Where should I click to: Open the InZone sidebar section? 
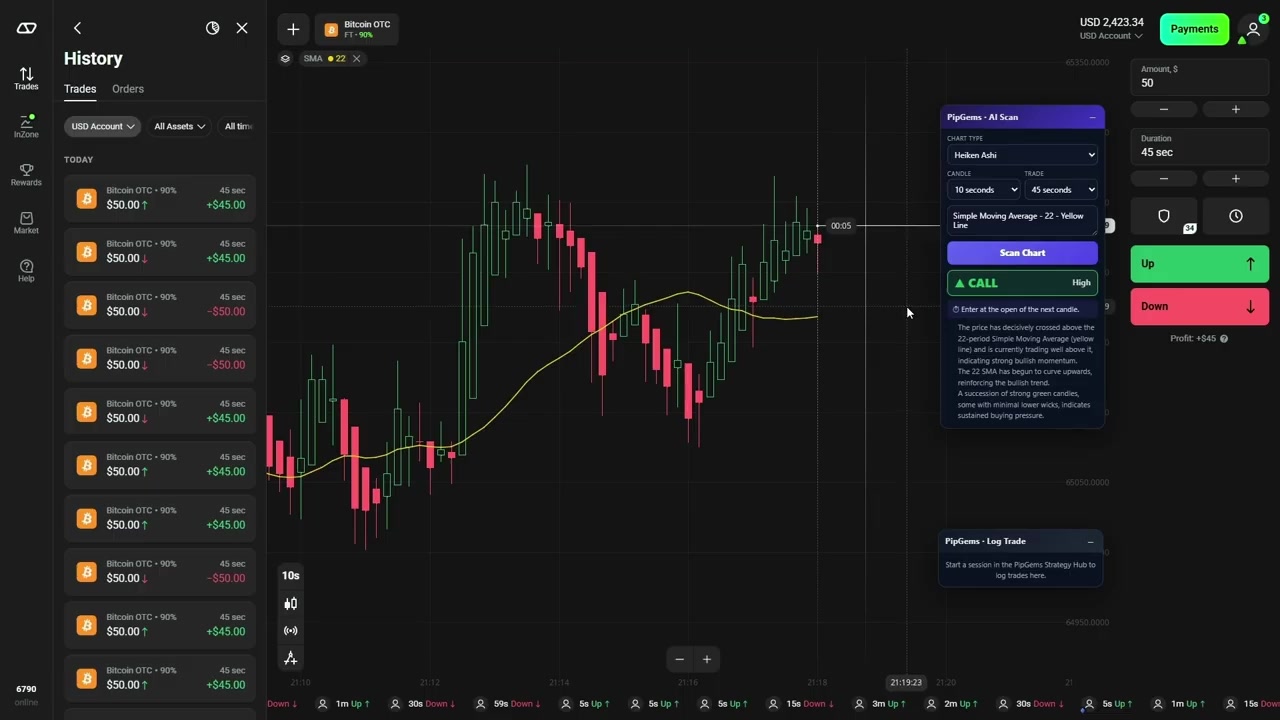(x=26, y=126)
